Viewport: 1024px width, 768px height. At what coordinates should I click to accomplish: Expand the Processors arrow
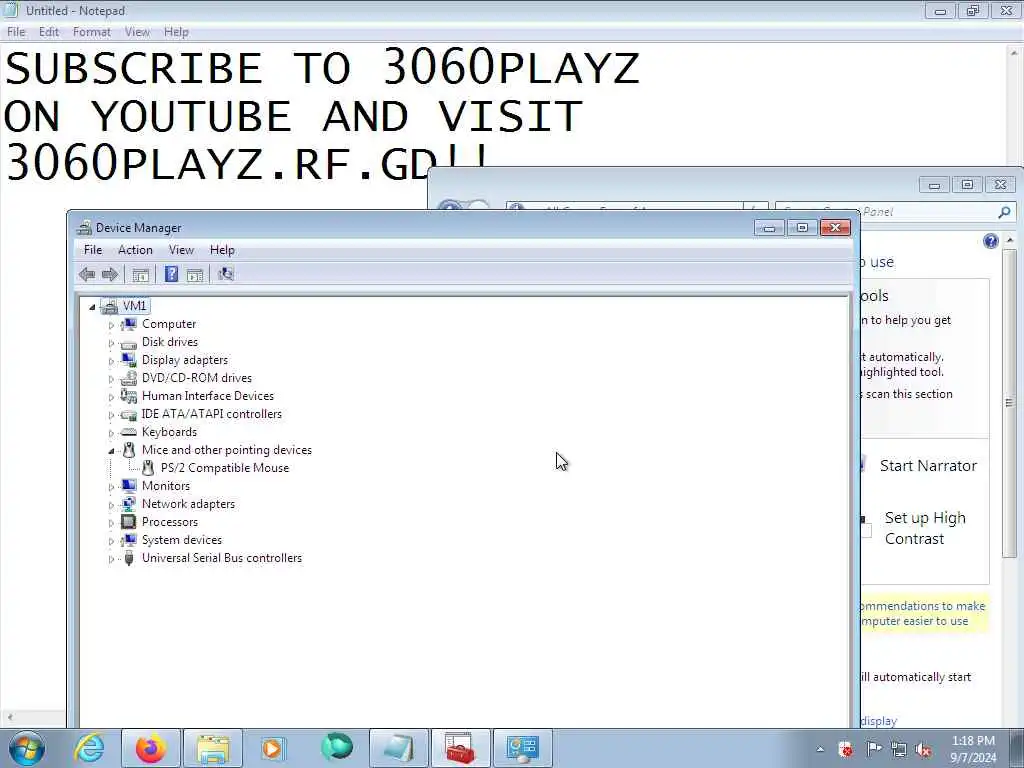(x=111, y=522)
